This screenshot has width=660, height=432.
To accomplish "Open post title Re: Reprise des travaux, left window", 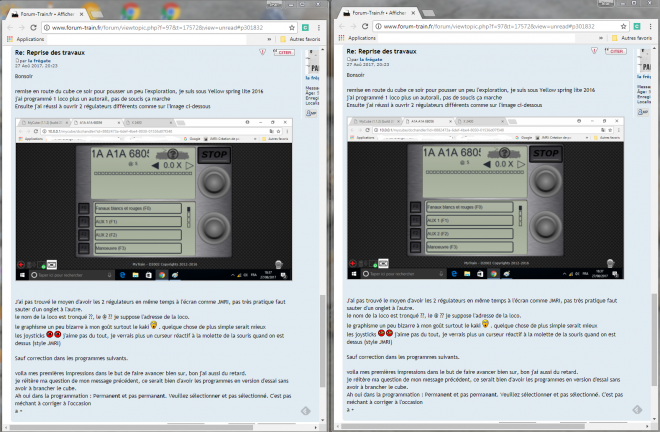I will coord(50,53).
